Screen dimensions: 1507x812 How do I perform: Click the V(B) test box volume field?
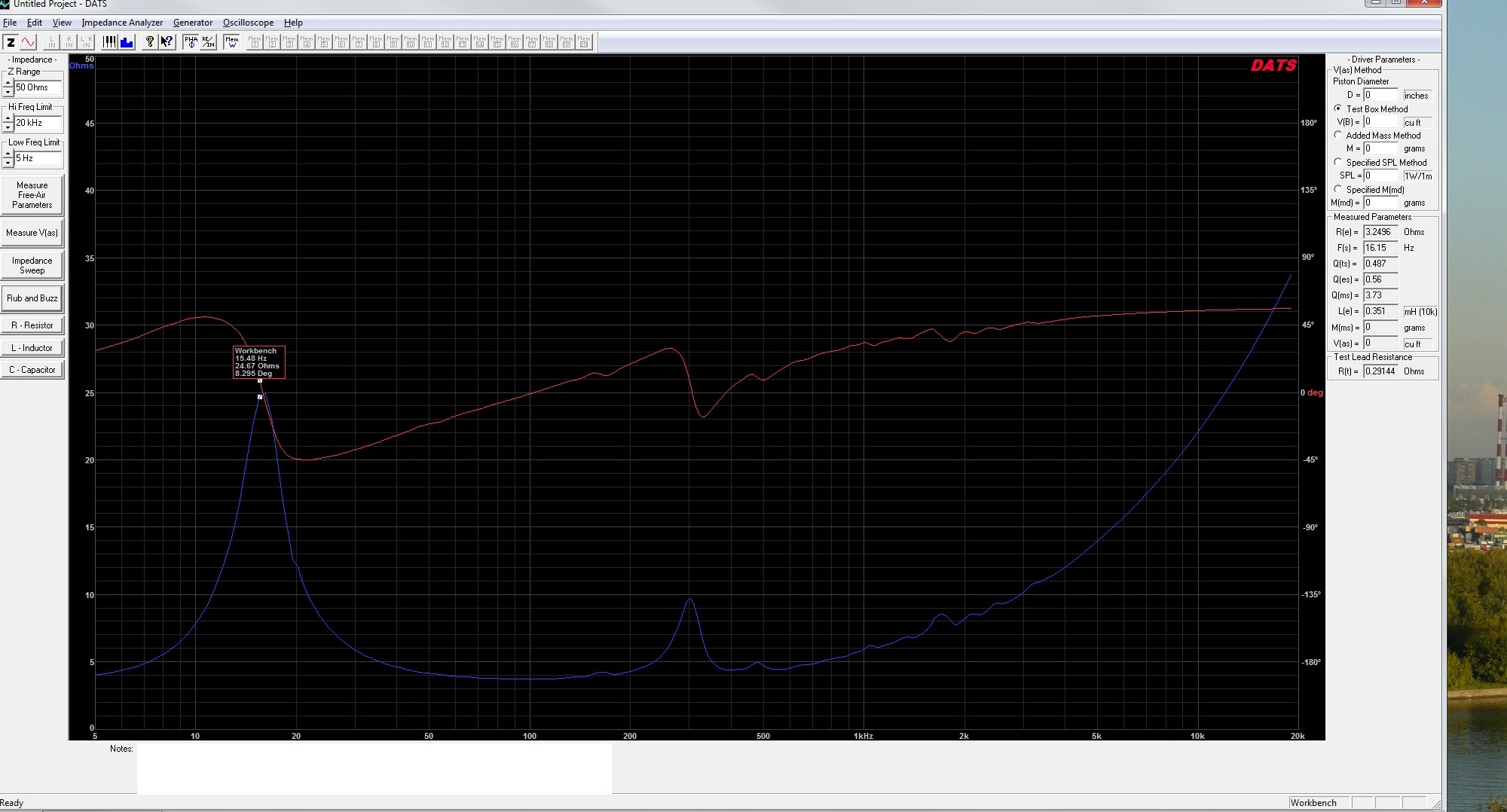[1380, 122]
